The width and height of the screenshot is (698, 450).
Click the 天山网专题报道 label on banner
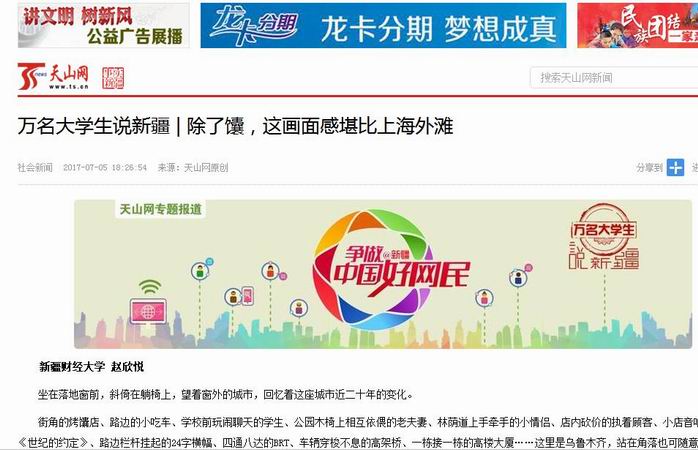click(x=161, y=209)
